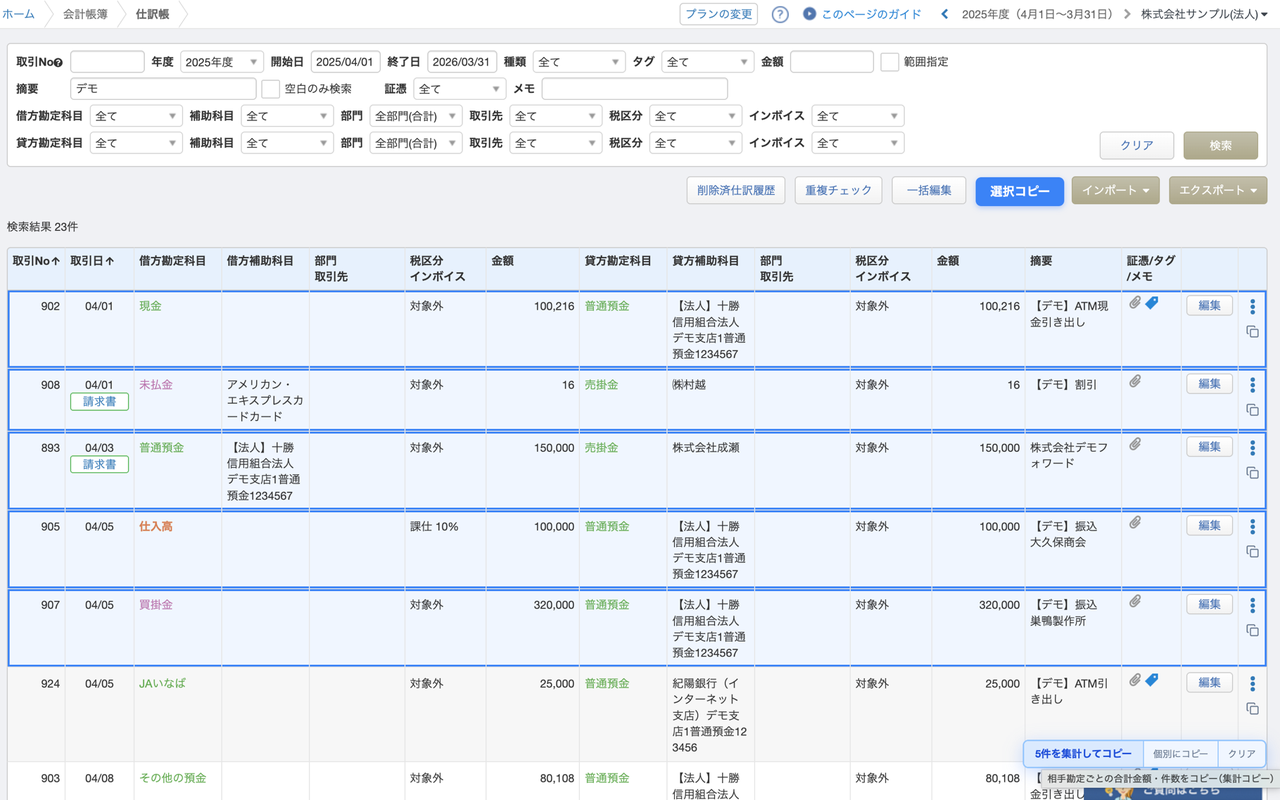This screenshot has width=1280, height=800.
Task: Switch to 個別にコピー option
Action: (1180, 754)
